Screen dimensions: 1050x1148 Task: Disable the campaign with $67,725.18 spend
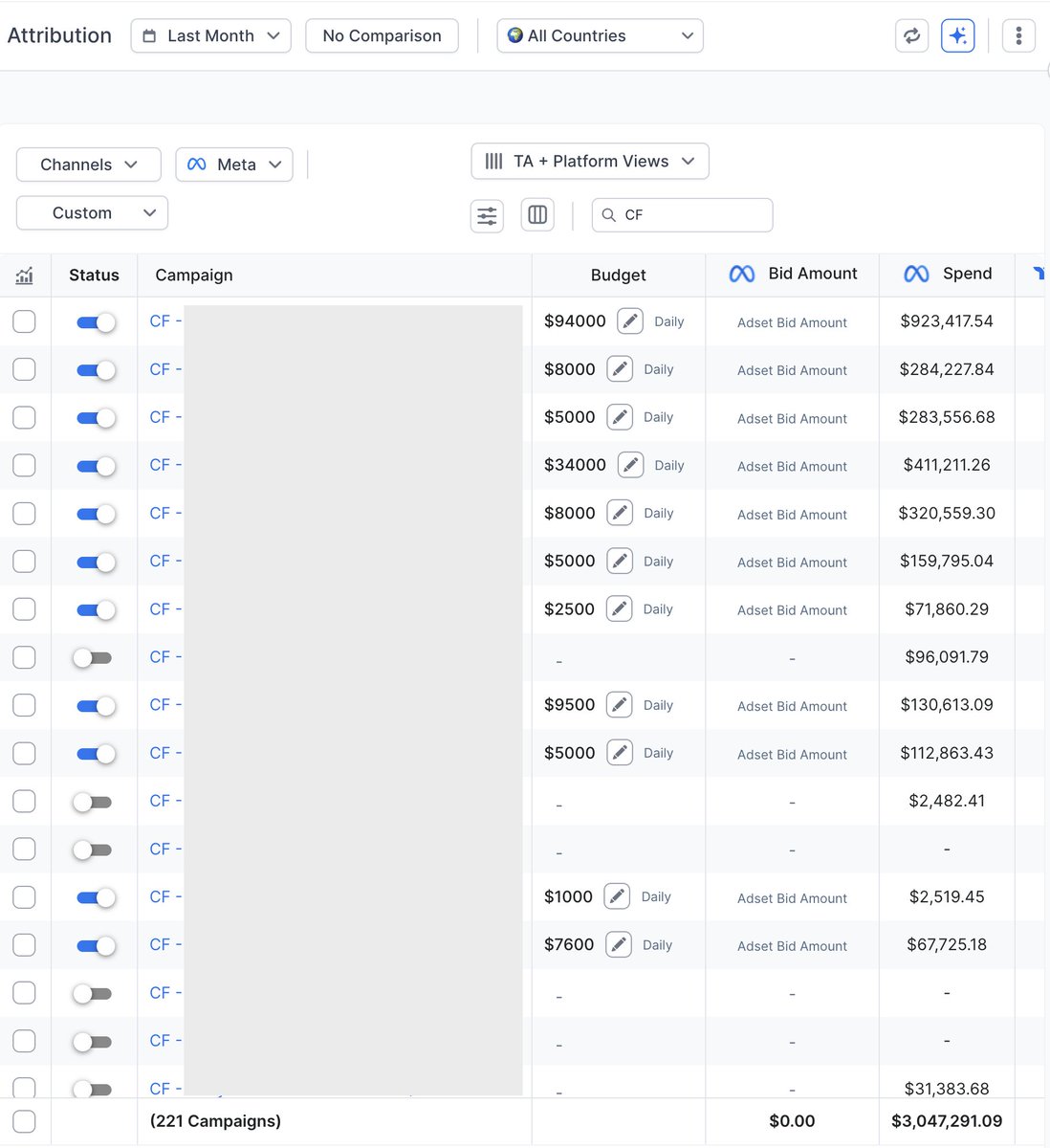[96, 945]
